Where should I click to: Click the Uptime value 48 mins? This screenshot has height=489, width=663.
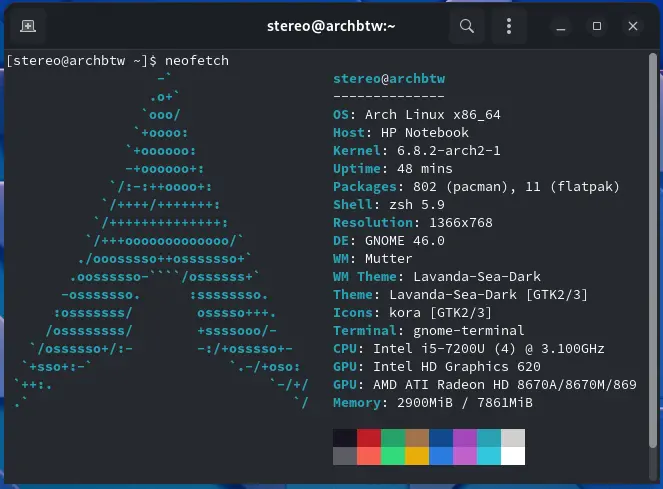425,169
